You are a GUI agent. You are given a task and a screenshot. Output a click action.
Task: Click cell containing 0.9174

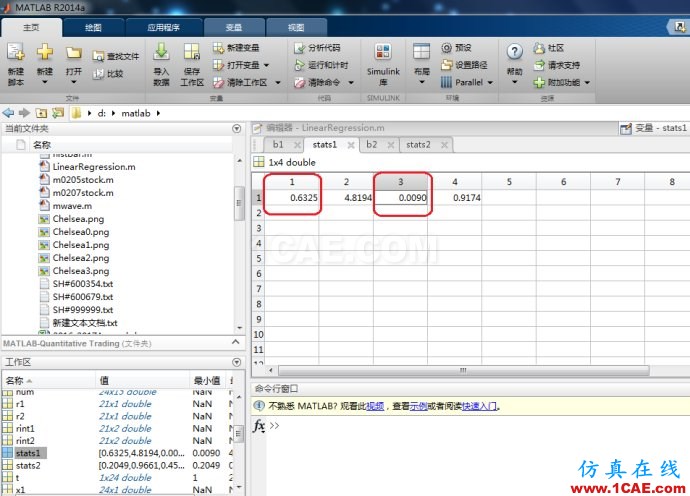[455, 198]
